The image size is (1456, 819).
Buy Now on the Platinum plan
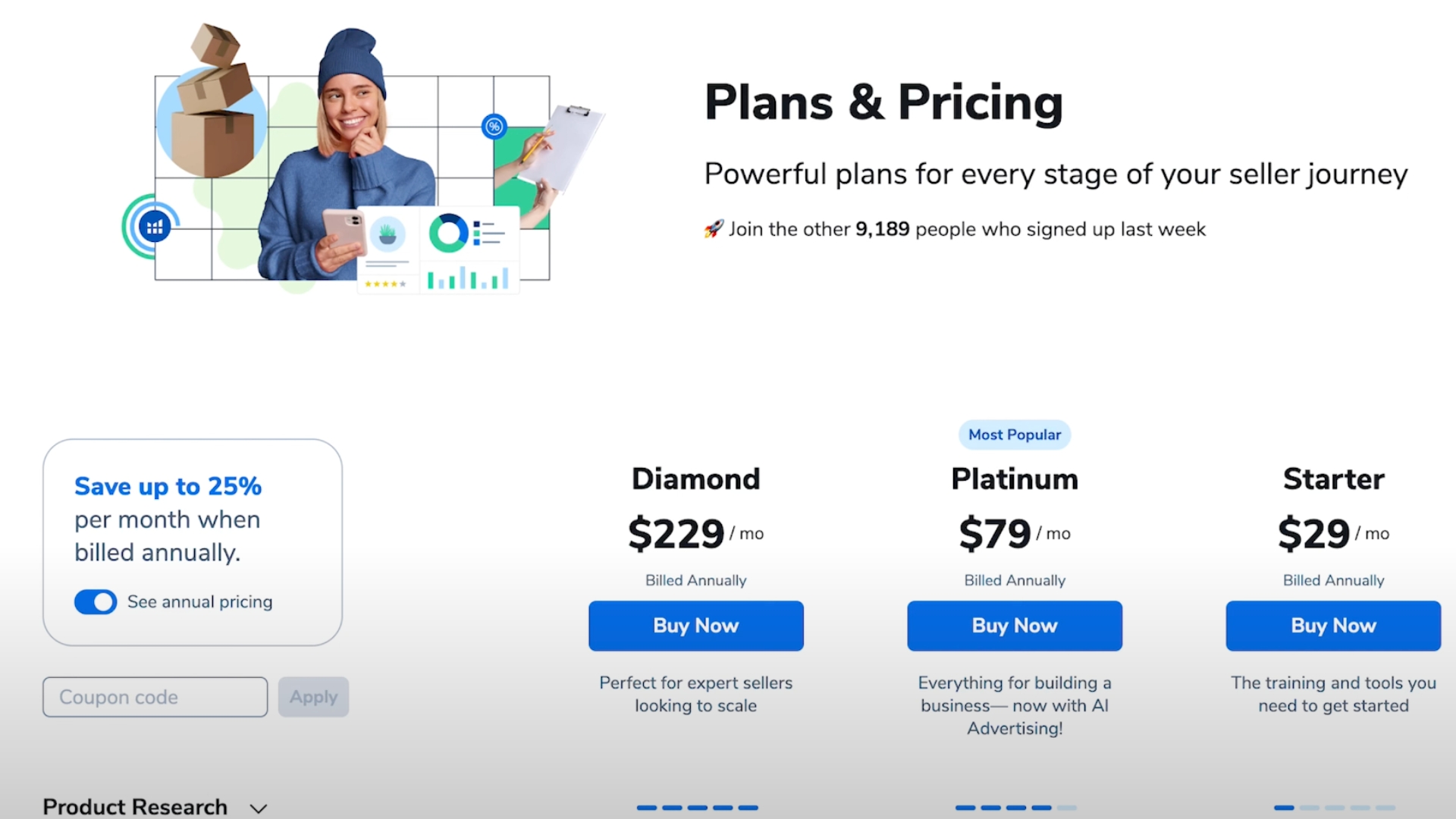tap(1014, 626)
